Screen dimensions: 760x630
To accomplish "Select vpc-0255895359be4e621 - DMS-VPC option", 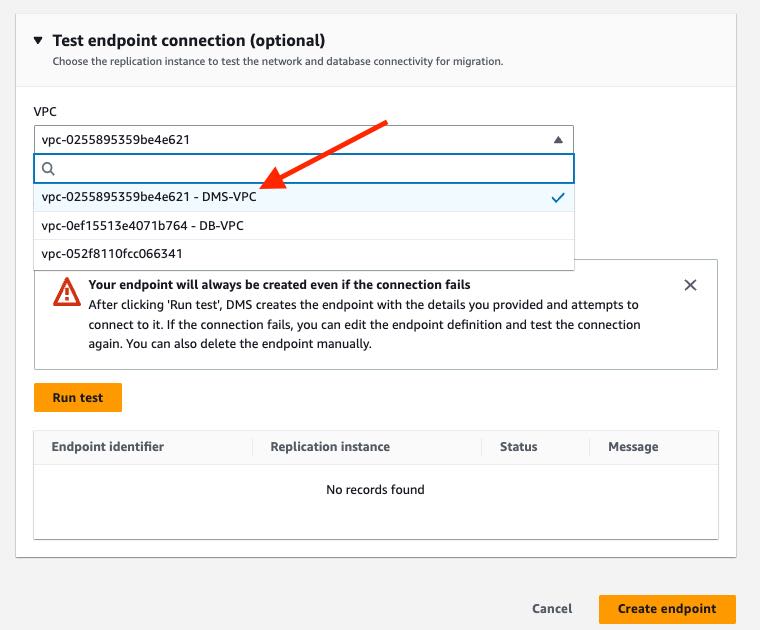I will tap(304, 197).
